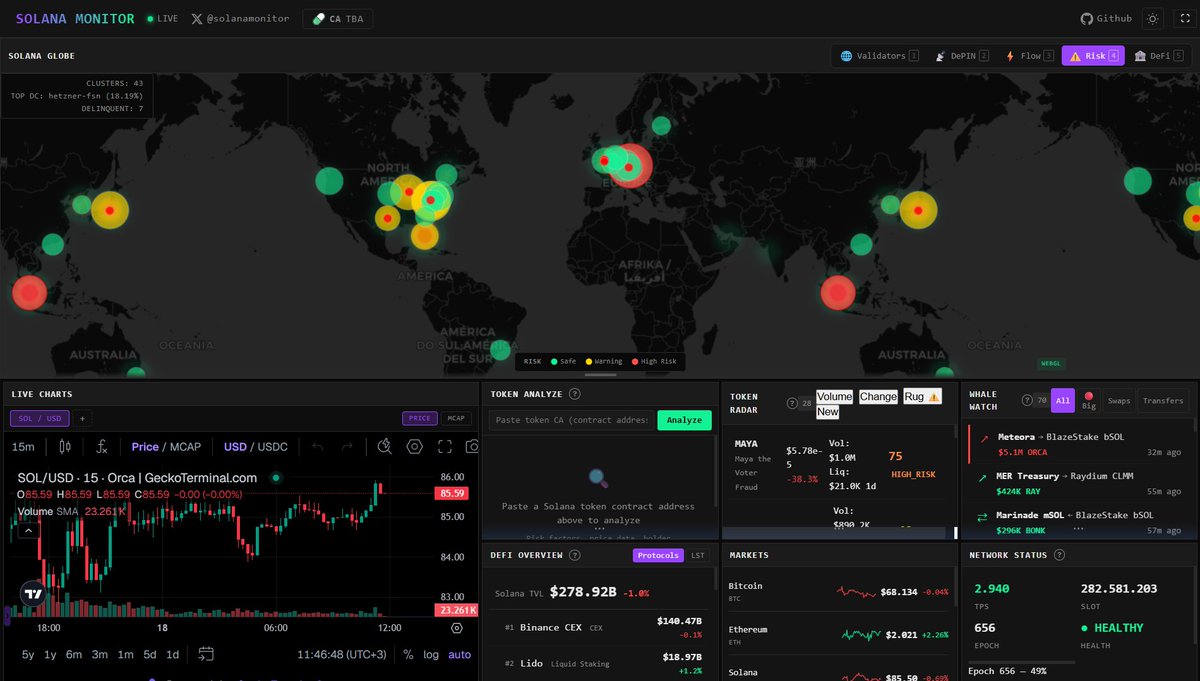Toggle log scale on chart

431,655
